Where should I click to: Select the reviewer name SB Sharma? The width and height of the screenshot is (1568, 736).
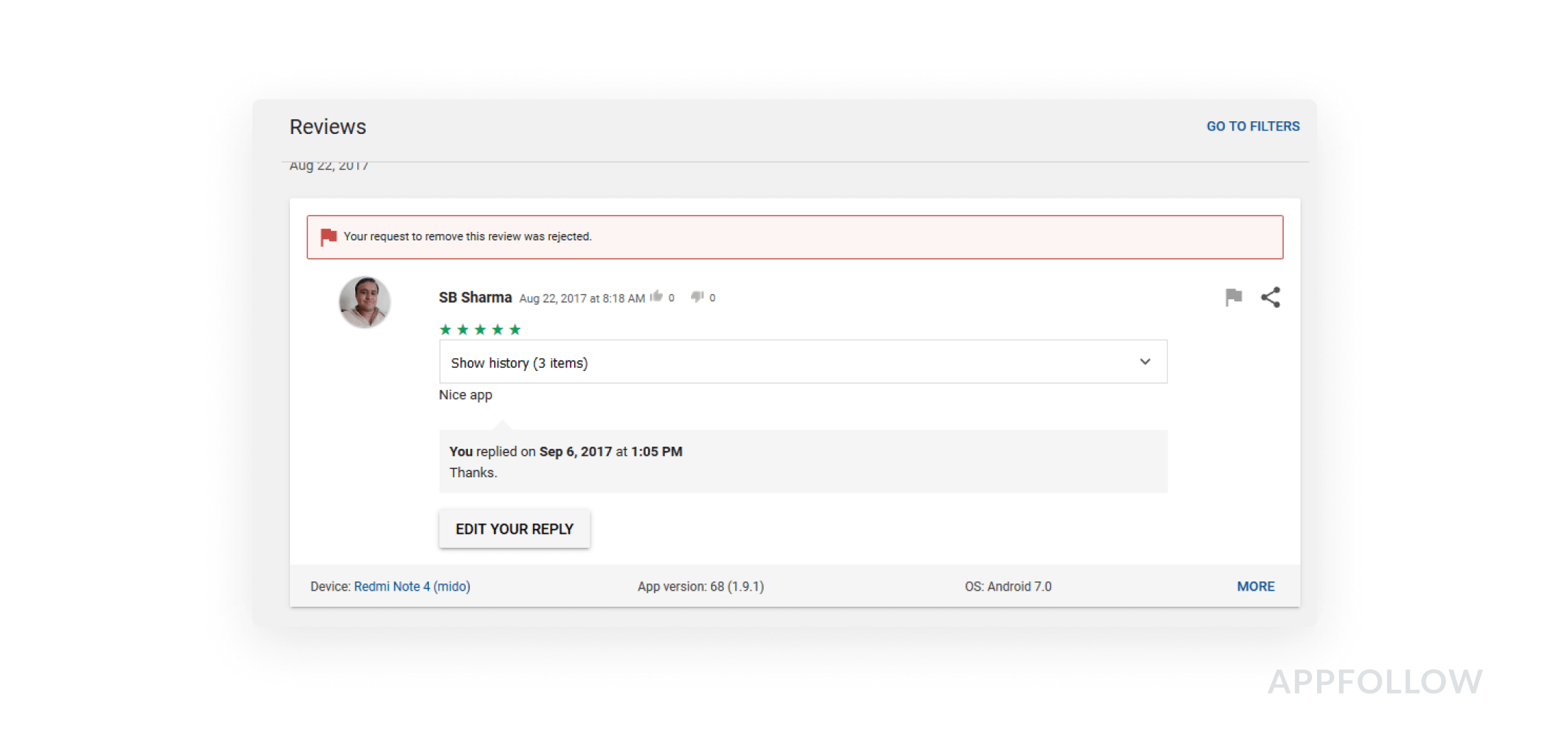click(475, 297)
